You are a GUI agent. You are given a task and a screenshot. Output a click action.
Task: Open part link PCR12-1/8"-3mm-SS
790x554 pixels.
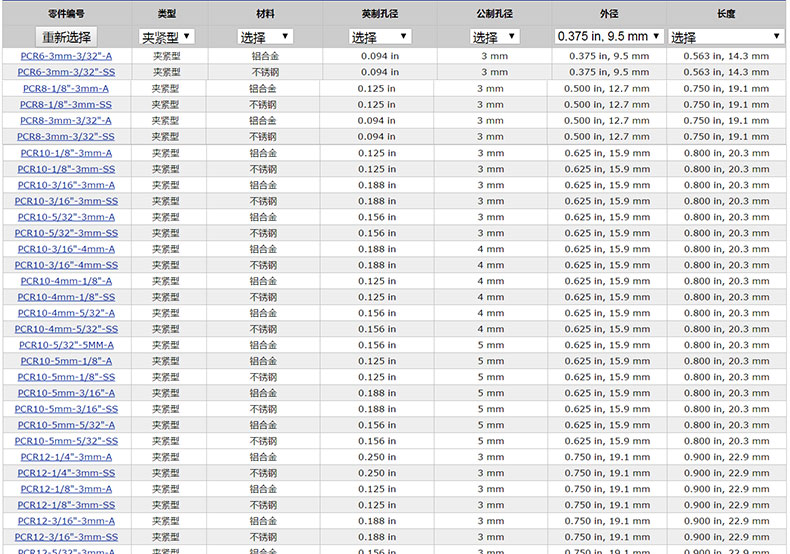[x=66, y=505]
